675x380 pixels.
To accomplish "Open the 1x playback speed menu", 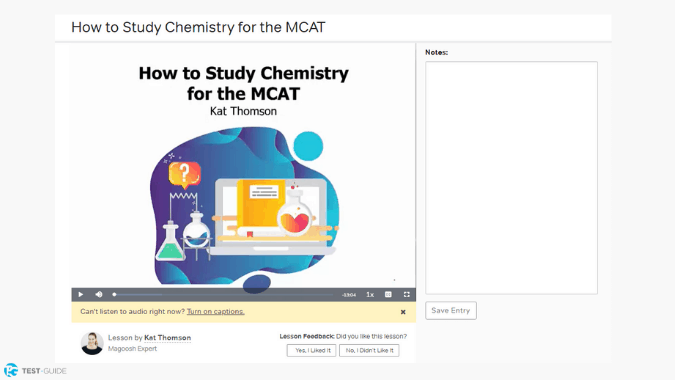I will pos(370,294).
